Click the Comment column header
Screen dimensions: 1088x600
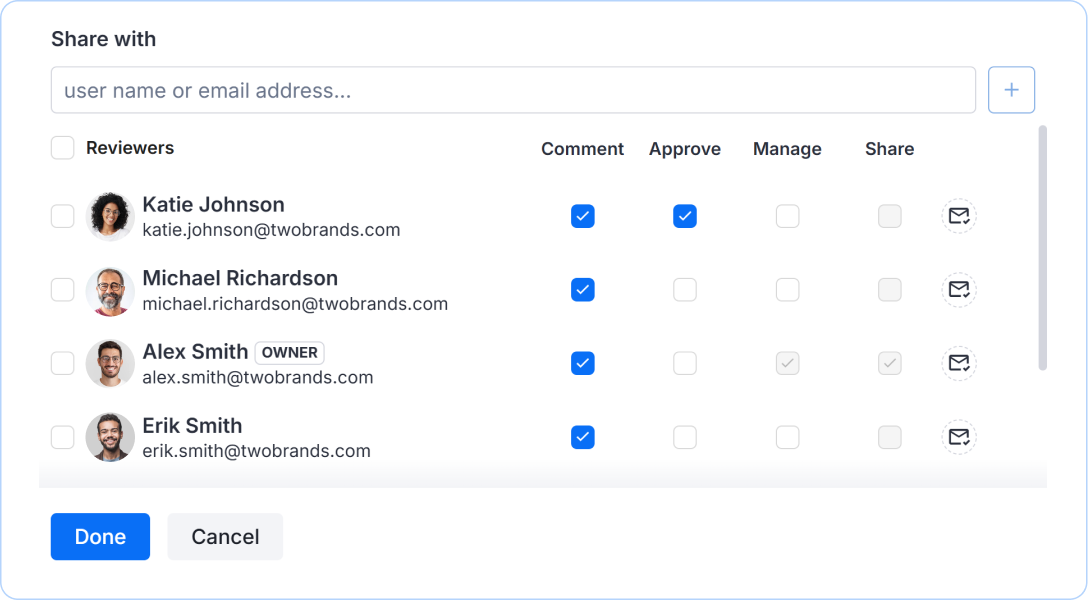[x=582, y=148]
